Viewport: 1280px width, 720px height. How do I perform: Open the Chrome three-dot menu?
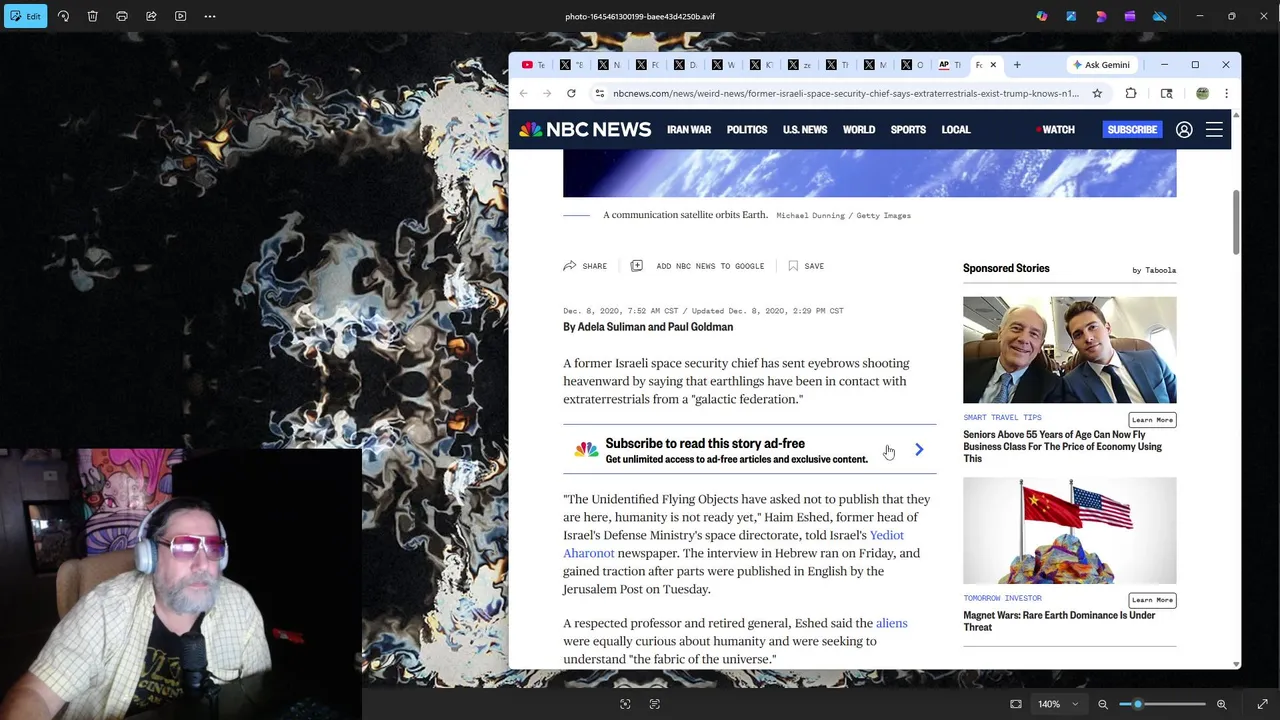point(1226,93)
